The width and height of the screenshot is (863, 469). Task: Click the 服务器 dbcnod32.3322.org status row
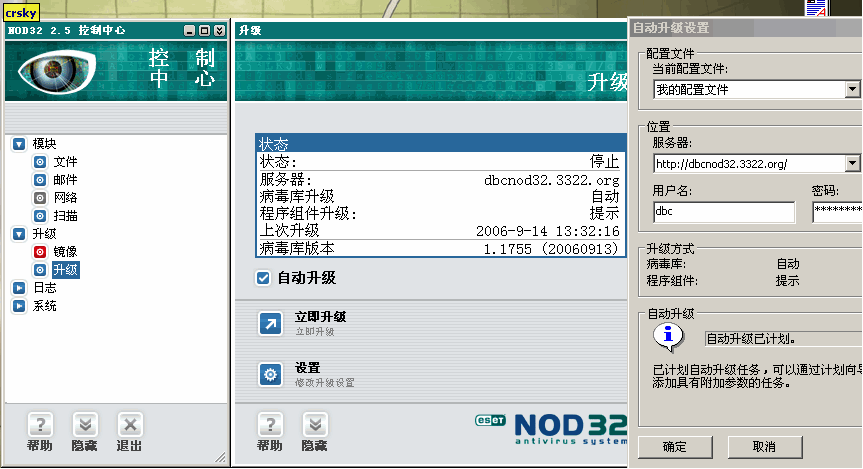coord(440,179)
